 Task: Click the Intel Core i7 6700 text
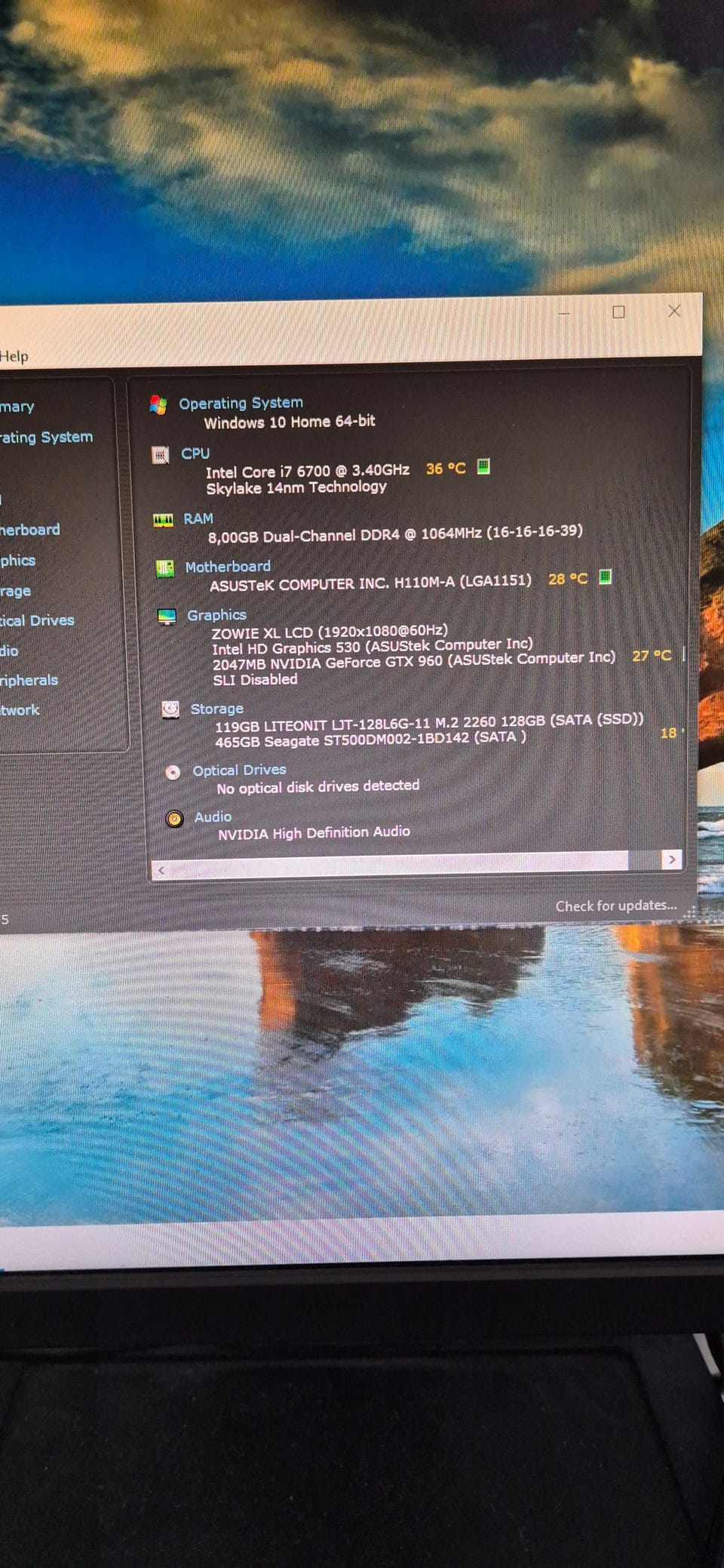click(x=308, y=471)
